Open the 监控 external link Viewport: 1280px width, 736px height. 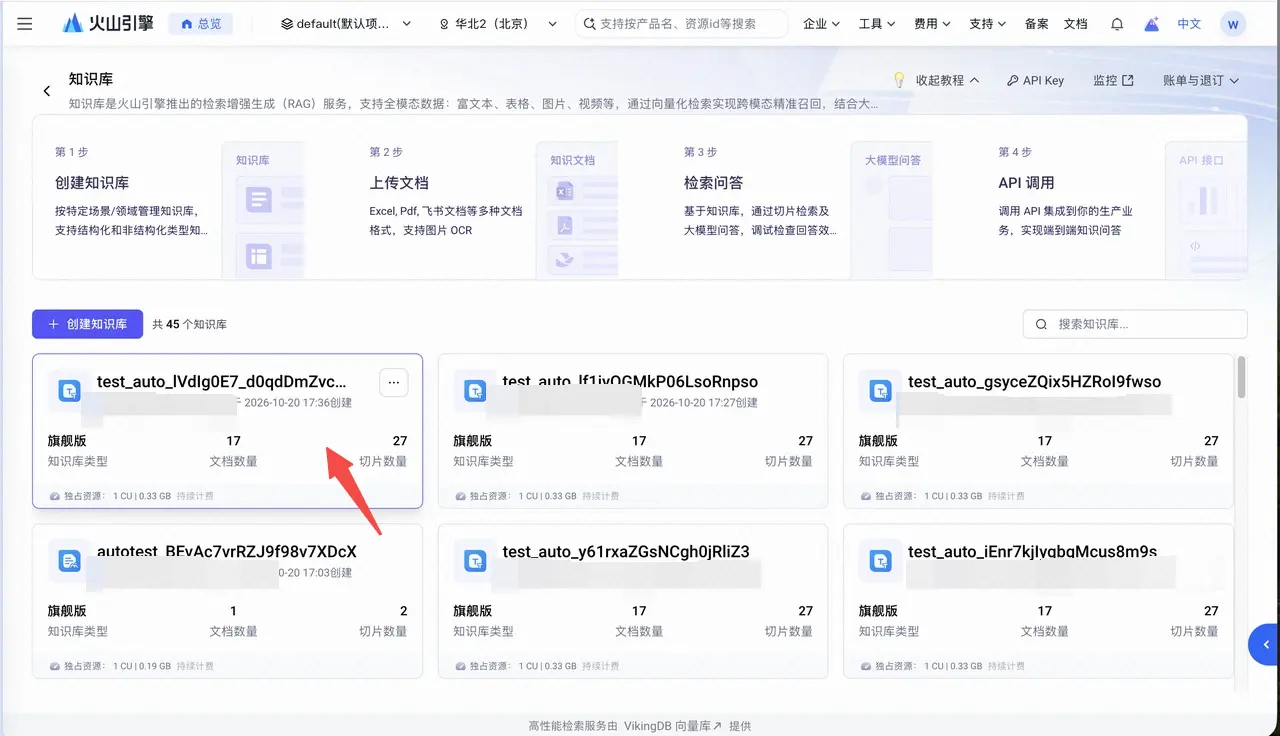[x=1113, y=80]
